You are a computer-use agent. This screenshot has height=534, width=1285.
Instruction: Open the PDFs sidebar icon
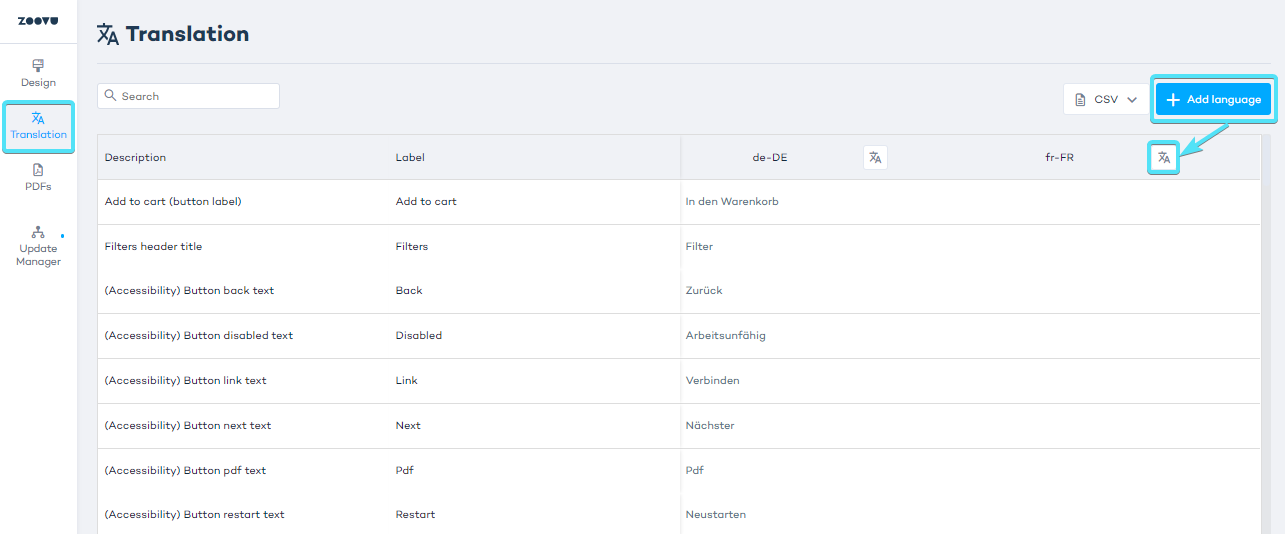[x=38, y=170]
